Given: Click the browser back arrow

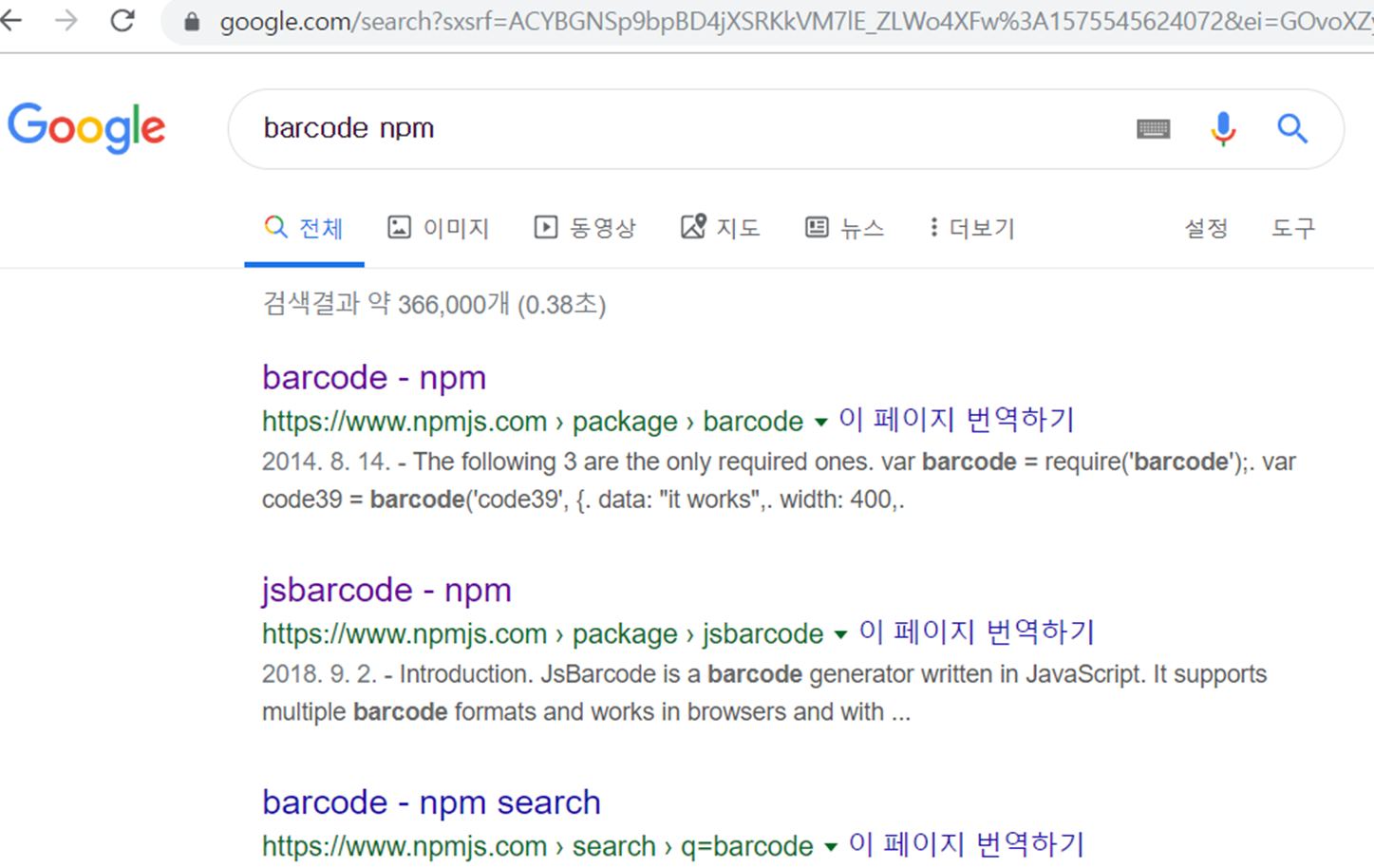Looking at the screenshot, I should tap(10, 20).
